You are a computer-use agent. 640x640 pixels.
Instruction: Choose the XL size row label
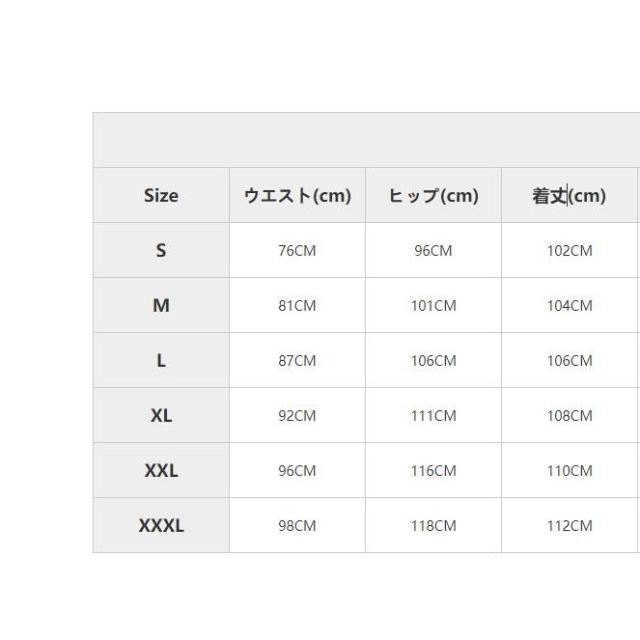click(161, 416)
